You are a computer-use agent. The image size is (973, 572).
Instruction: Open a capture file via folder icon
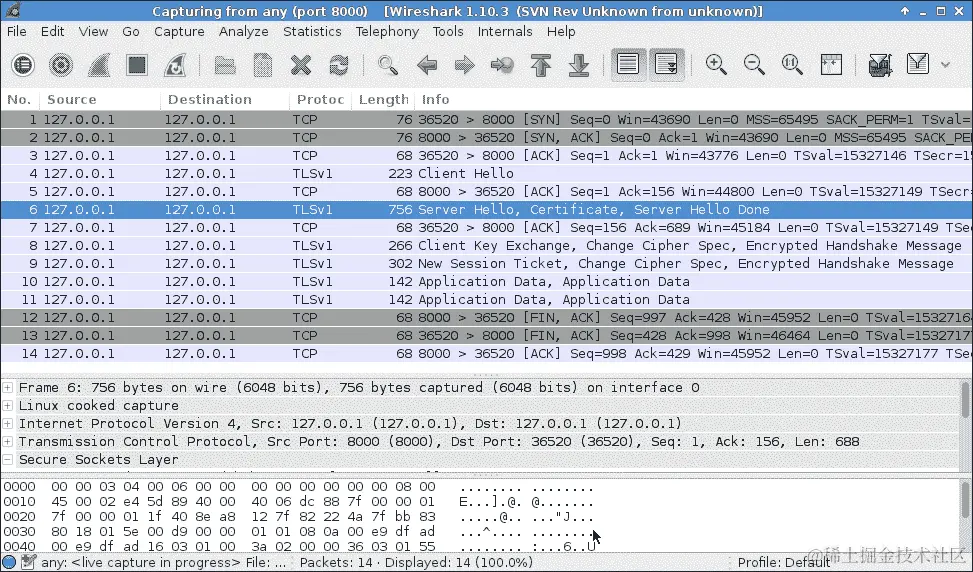tap(225, 65)
